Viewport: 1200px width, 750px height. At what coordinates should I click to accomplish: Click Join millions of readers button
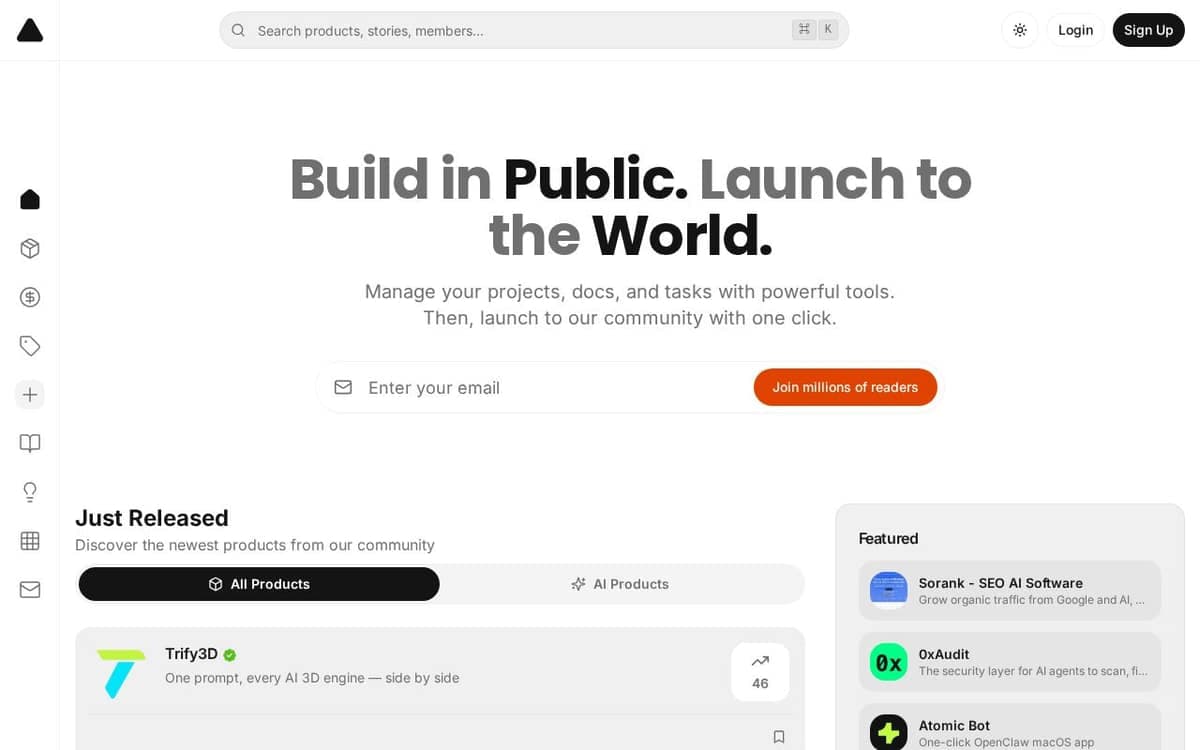click(x=845, y=387)
